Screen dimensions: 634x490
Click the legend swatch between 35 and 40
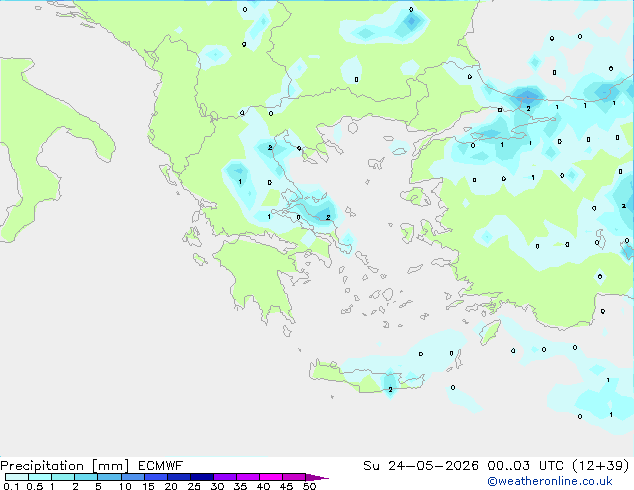[248, 477]
